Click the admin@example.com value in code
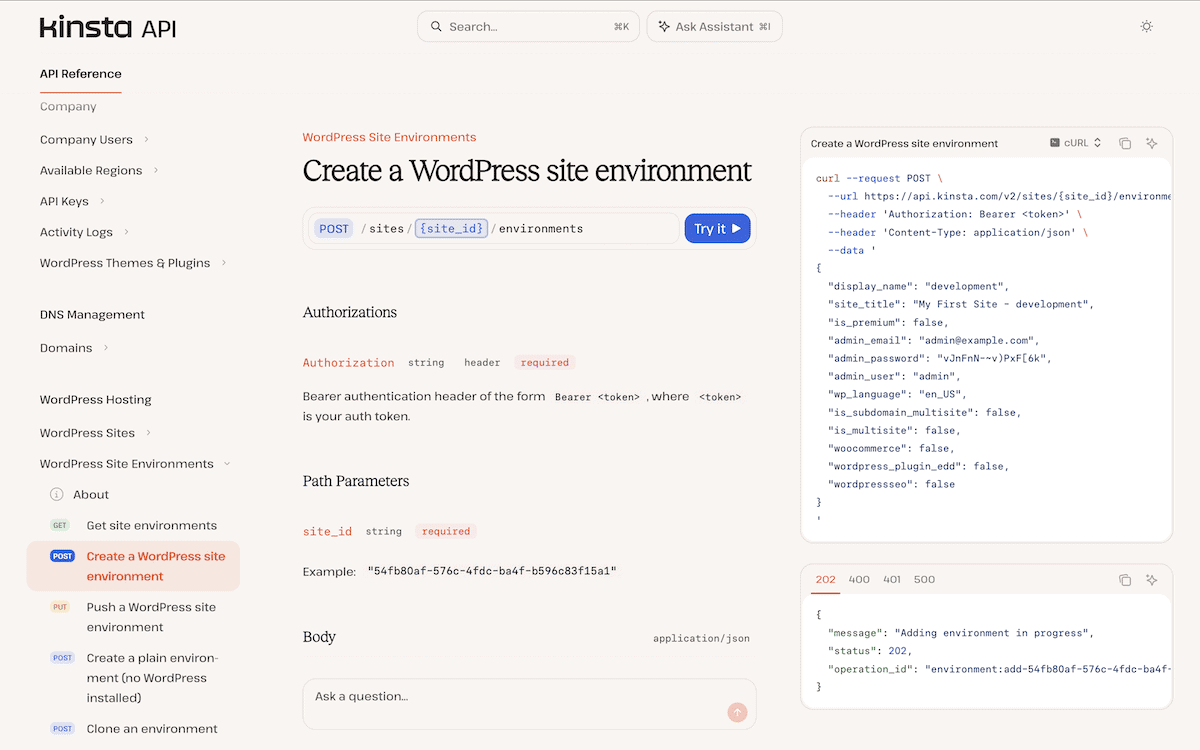 975,340
